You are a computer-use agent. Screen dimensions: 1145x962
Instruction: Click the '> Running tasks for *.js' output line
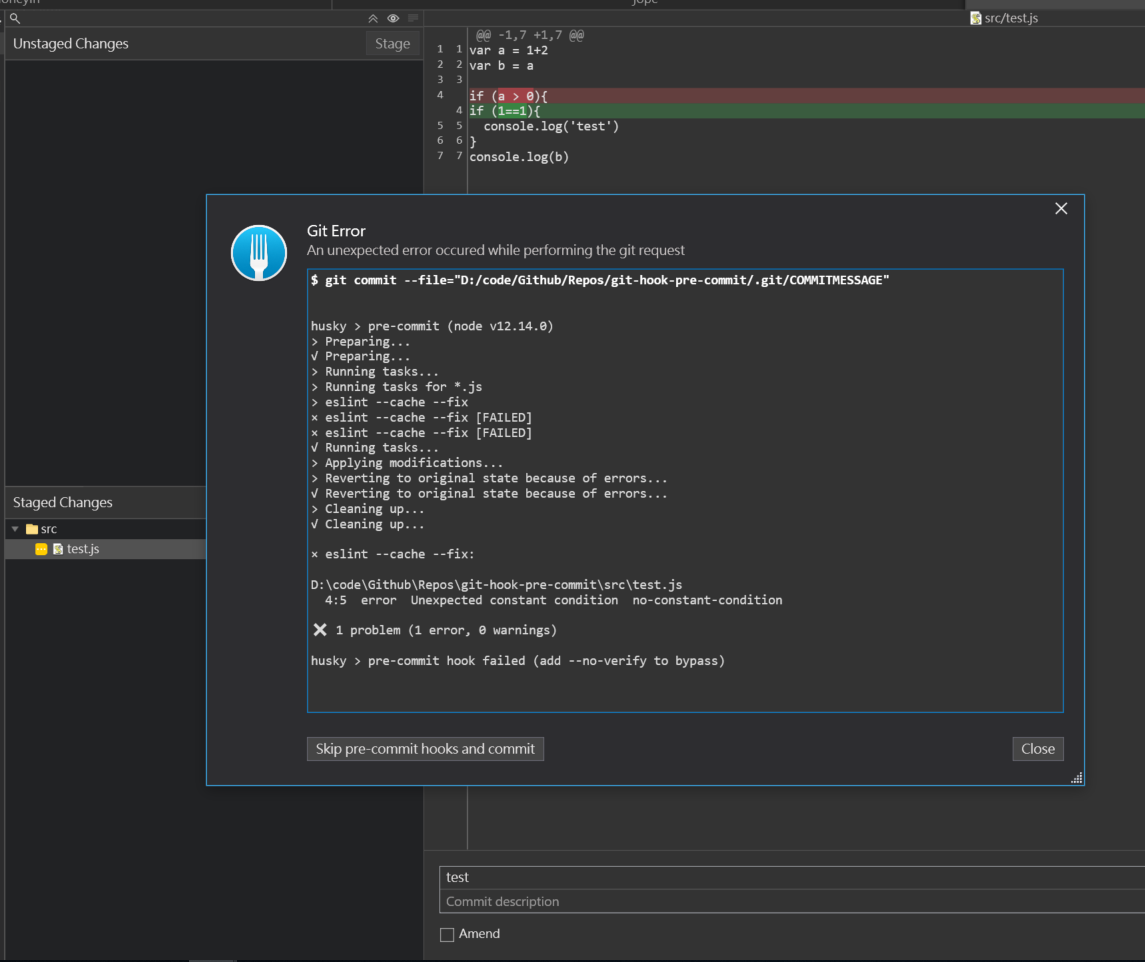coord(397,387)
